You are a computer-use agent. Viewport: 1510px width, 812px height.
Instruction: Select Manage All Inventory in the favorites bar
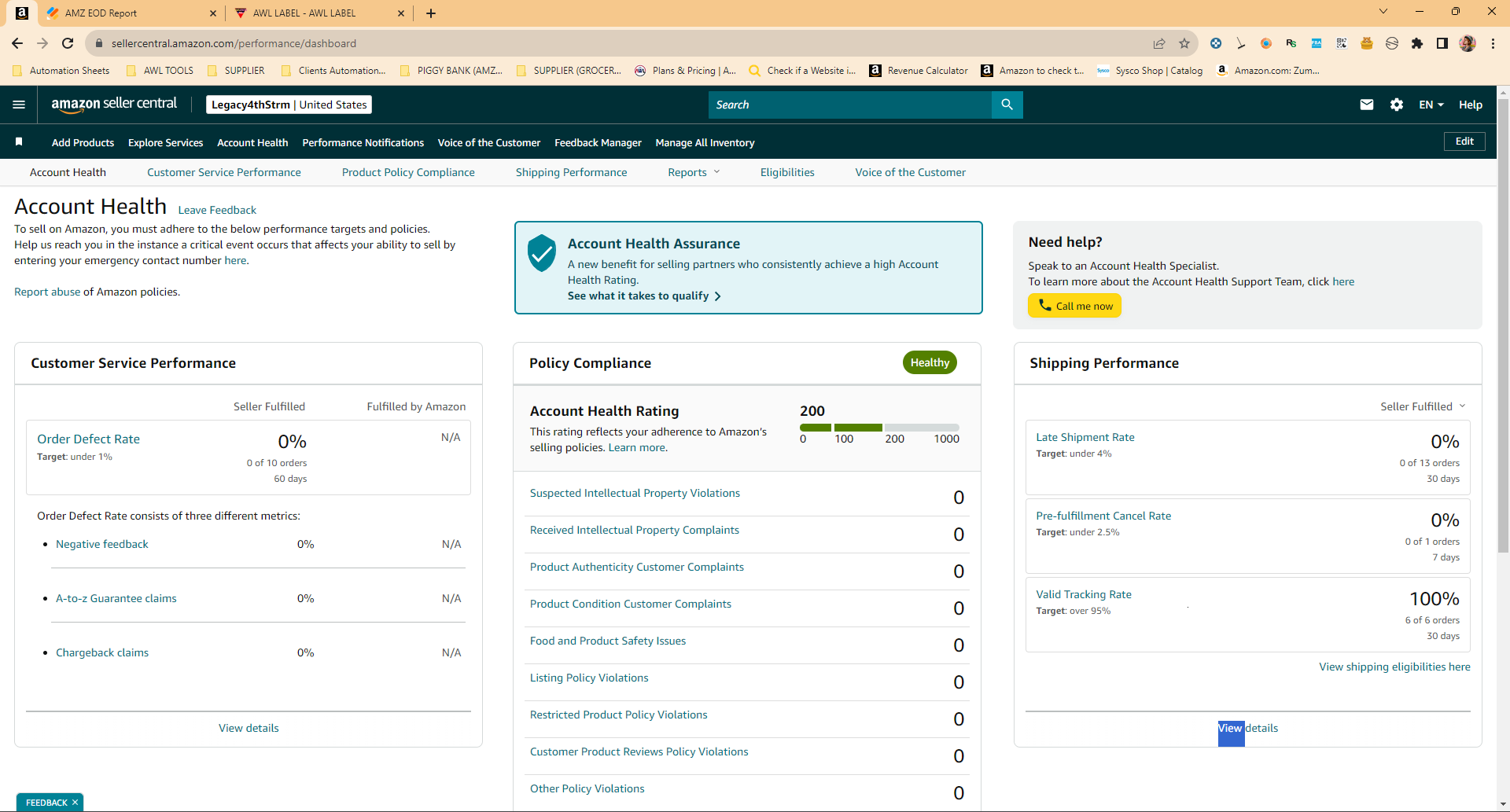click(705, 142)
